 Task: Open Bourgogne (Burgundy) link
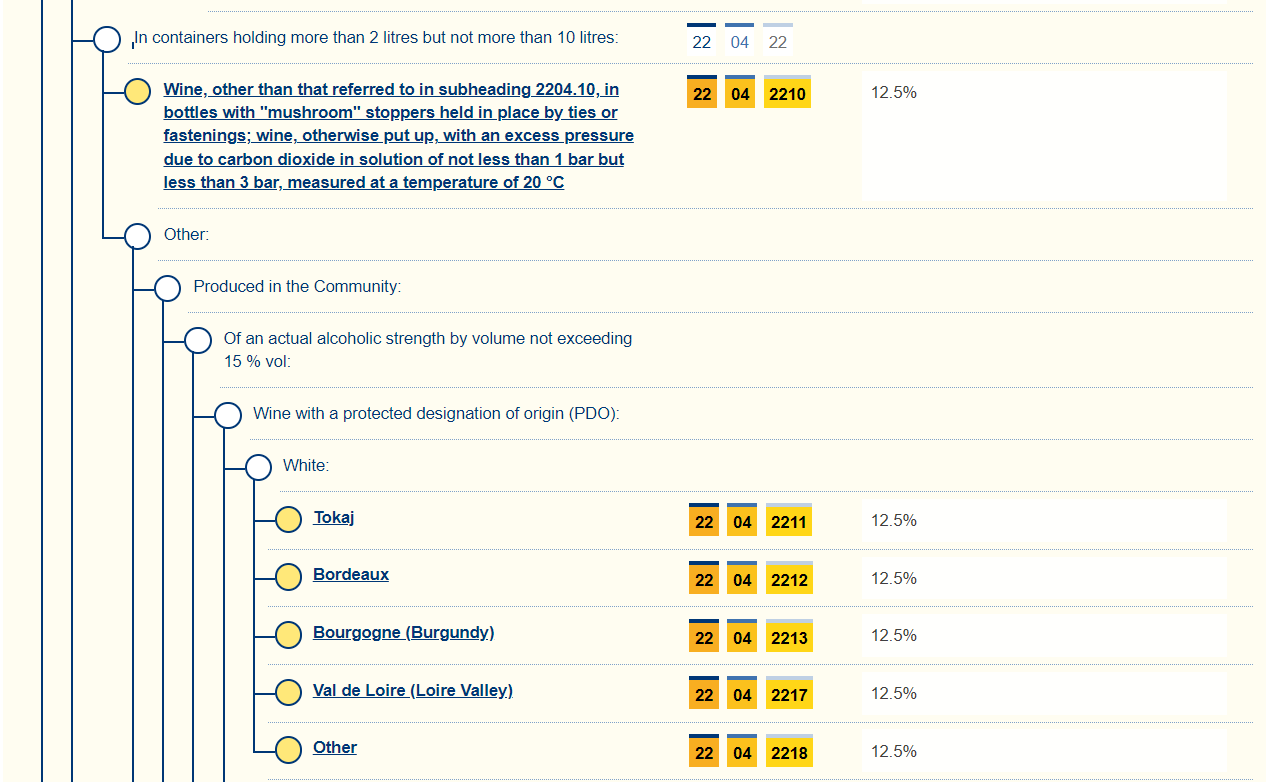403,632
